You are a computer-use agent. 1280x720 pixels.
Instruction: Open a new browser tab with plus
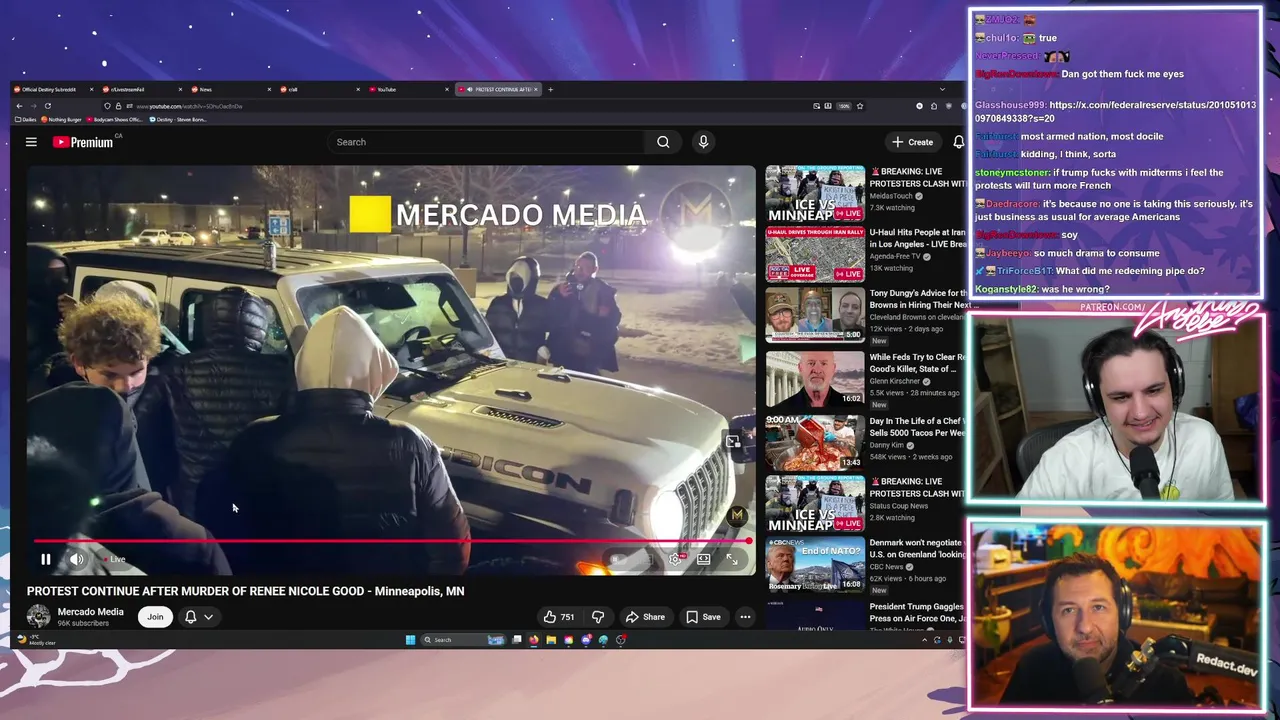point(550,89)
